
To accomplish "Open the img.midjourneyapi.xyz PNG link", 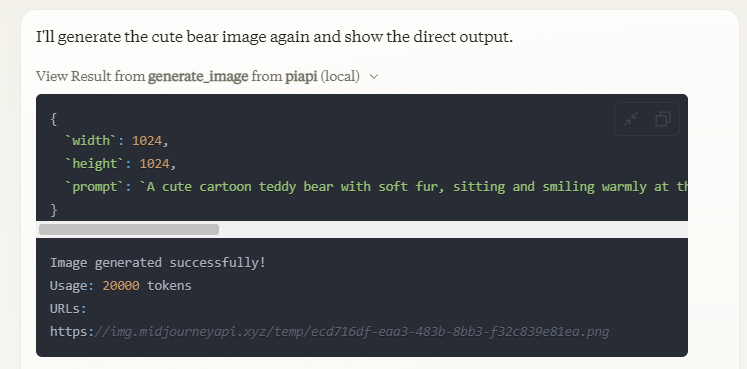I will 329,331.
